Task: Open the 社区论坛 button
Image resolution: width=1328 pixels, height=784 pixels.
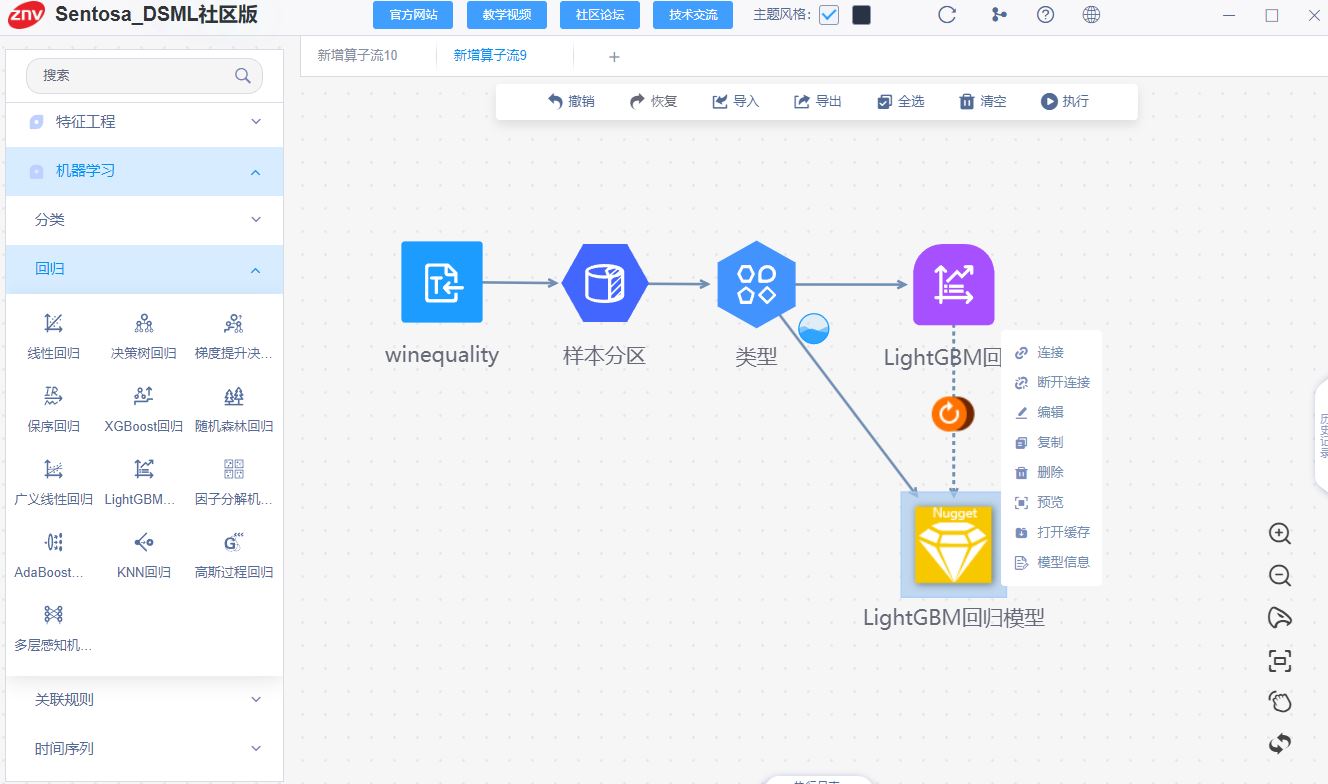Action: pos(600,15)
